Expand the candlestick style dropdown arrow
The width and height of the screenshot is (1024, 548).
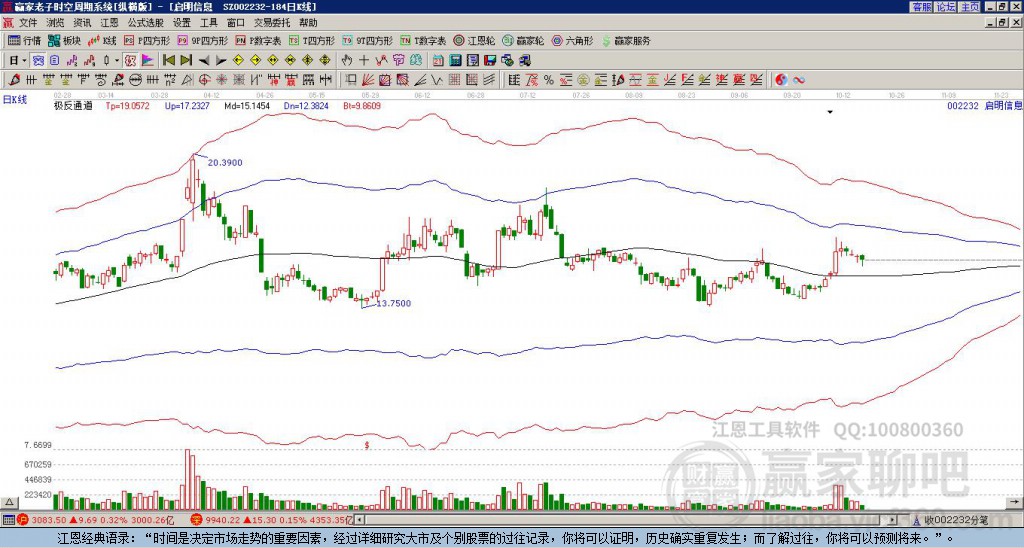(117, 60)
